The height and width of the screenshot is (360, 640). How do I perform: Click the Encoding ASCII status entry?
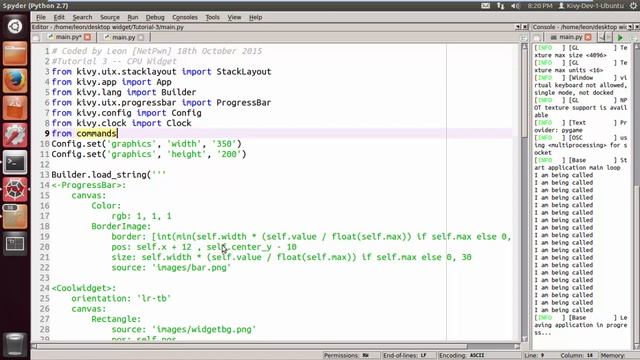[x=461, y=356]
